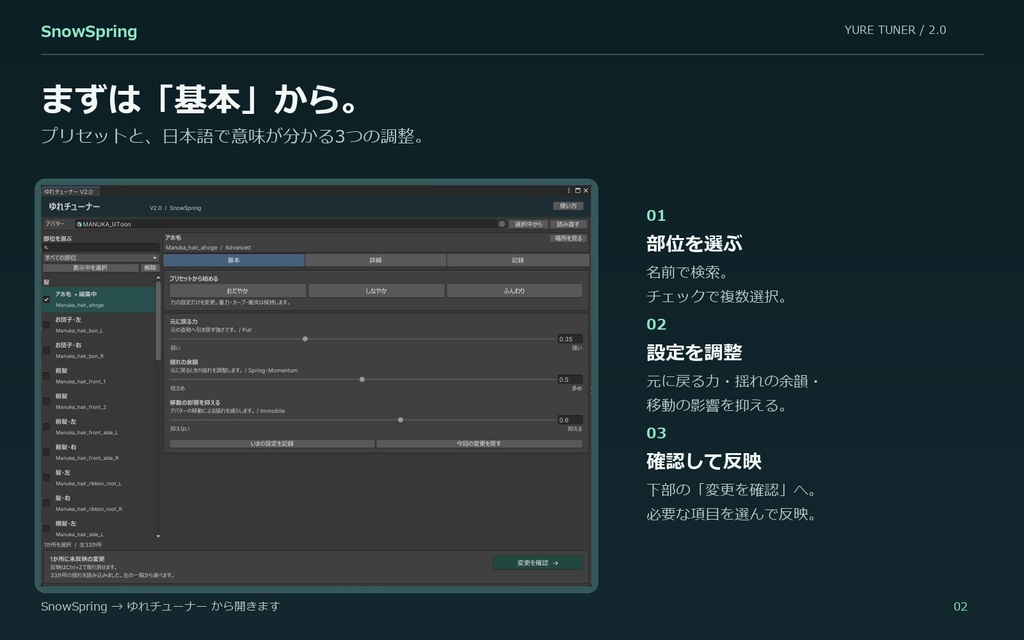The image size is (1024, 640).
Task: Click the 'Manuka_hair_ahoge / Advanced' header text
Action: (x=208, y=248)
